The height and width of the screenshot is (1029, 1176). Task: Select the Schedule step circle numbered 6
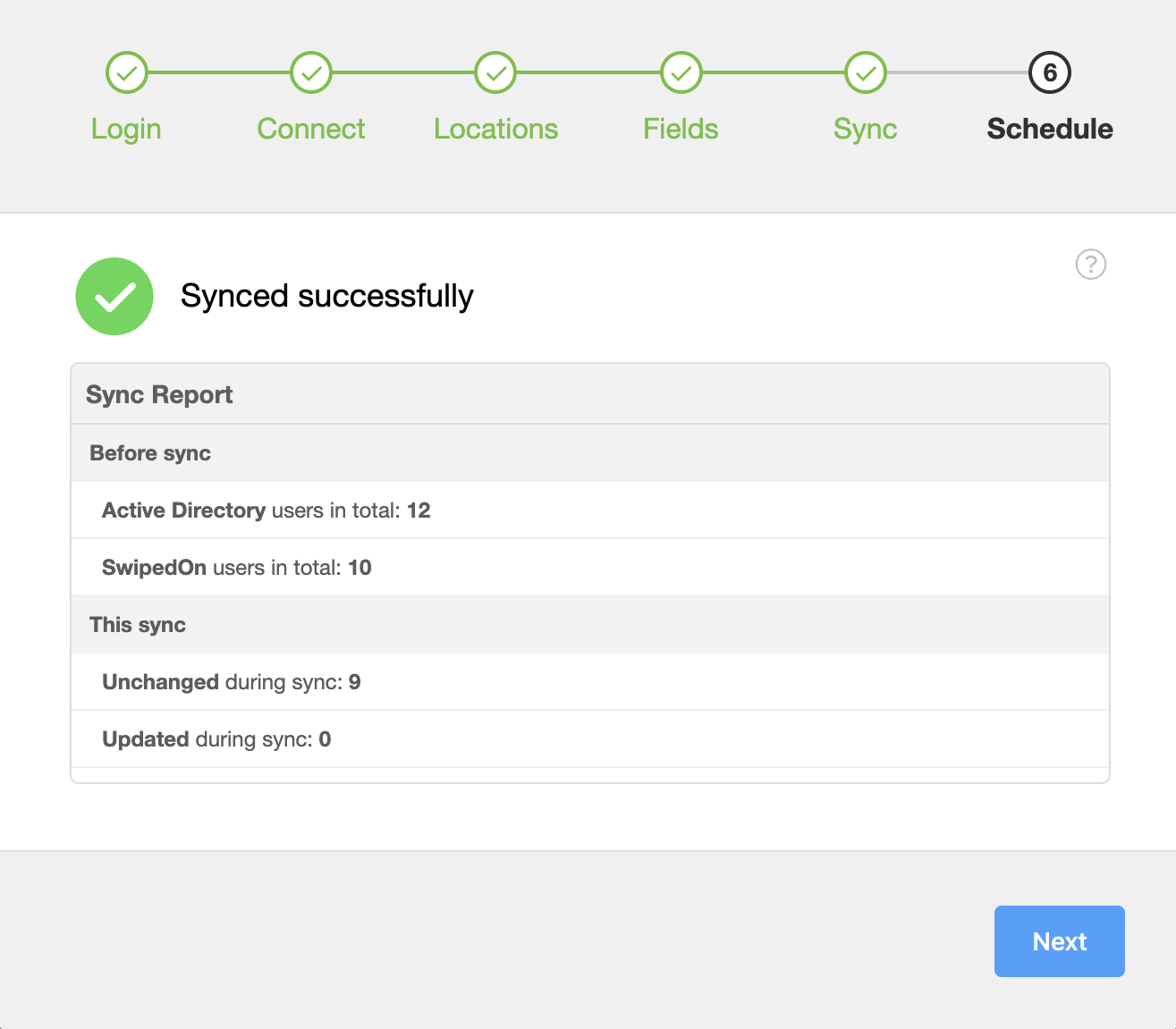tap(1049, 72)
